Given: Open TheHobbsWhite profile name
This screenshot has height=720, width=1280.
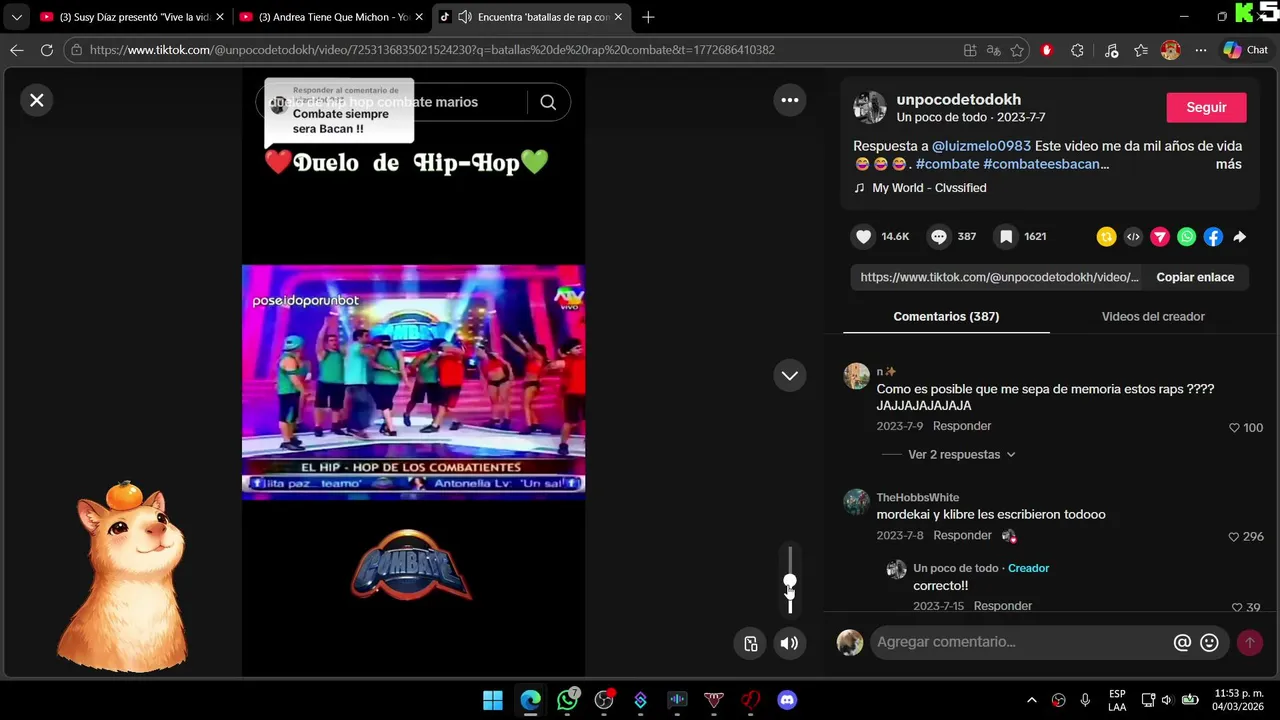Looking at the screenshot, I should [917, 497].
